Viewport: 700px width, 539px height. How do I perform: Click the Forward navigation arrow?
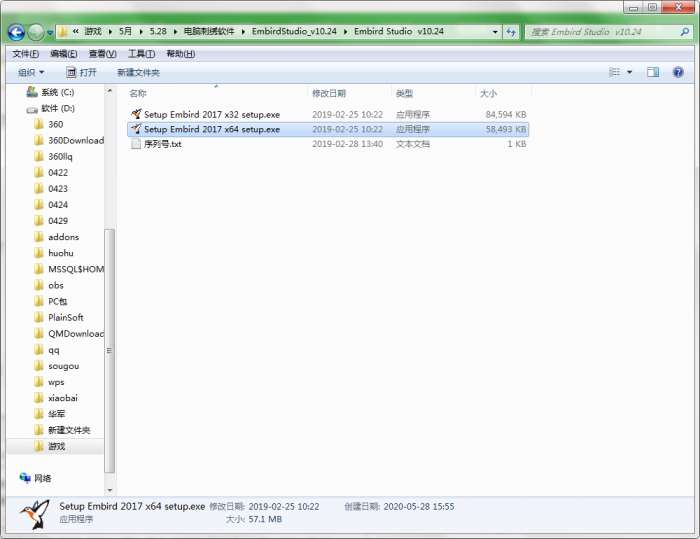[x=36, y=32]
